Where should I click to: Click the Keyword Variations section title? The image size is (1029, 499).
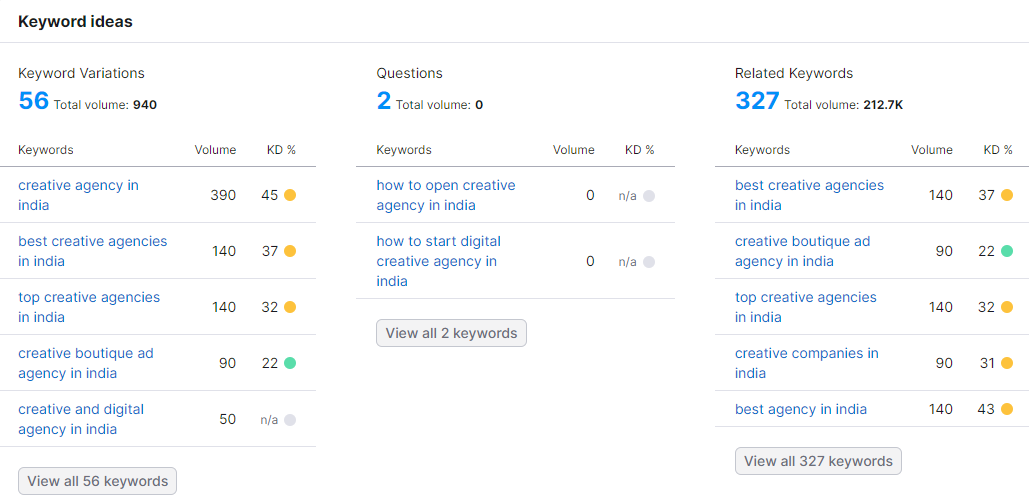[x=81, y=73]
